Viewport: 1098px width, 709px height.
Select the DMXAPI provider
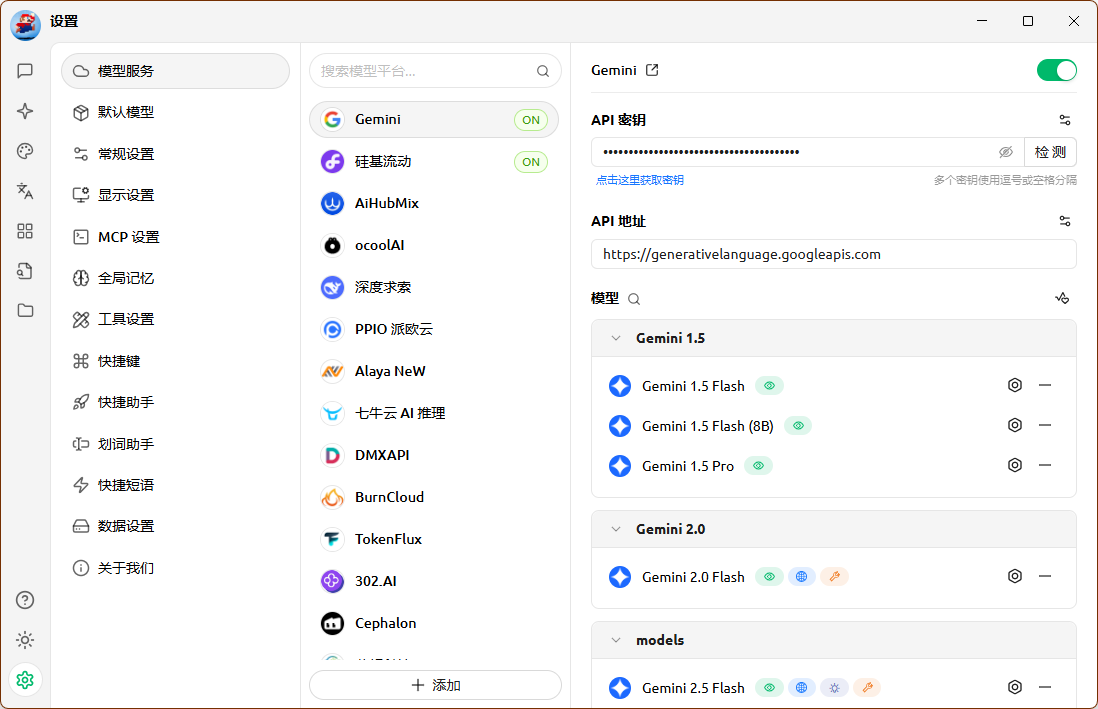coord(434,455)
